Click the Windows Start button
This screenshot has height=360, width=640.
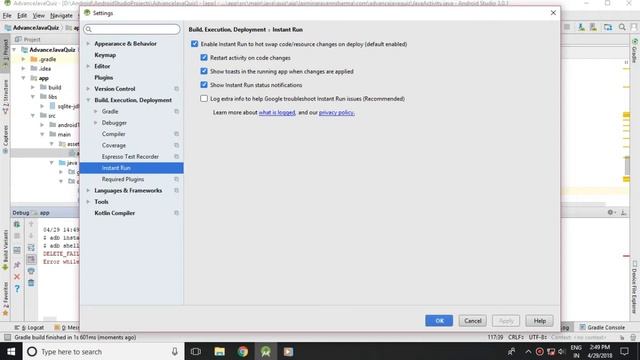(x=11, y=351)
